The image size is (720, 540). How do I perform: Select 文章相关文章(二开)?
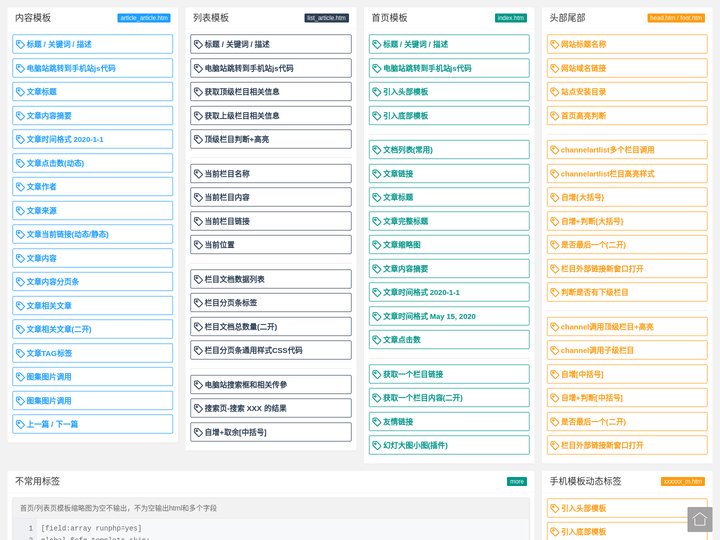93,329
